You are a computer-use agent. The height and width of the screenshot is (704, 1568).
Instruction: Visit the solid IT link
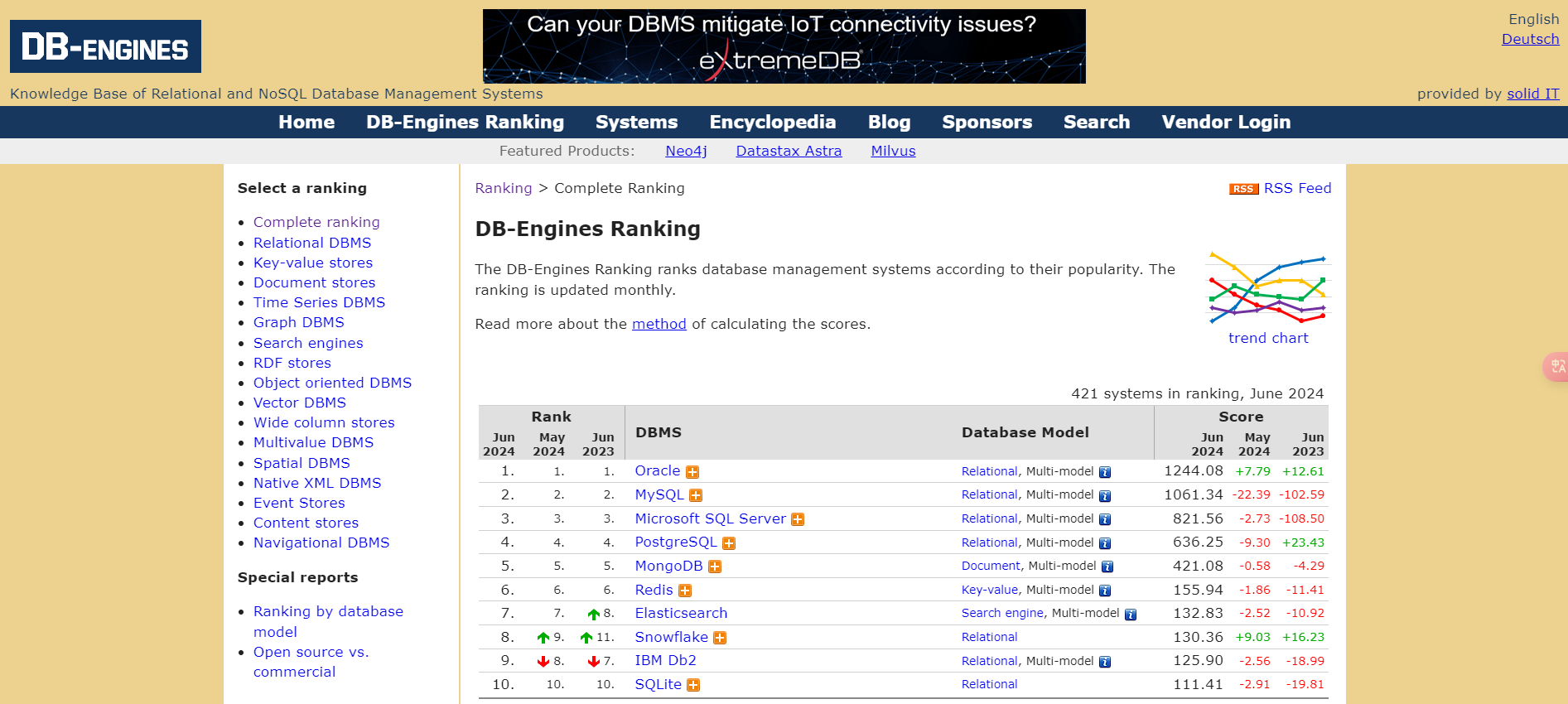pyautogui.click(x=1532, y=94)
